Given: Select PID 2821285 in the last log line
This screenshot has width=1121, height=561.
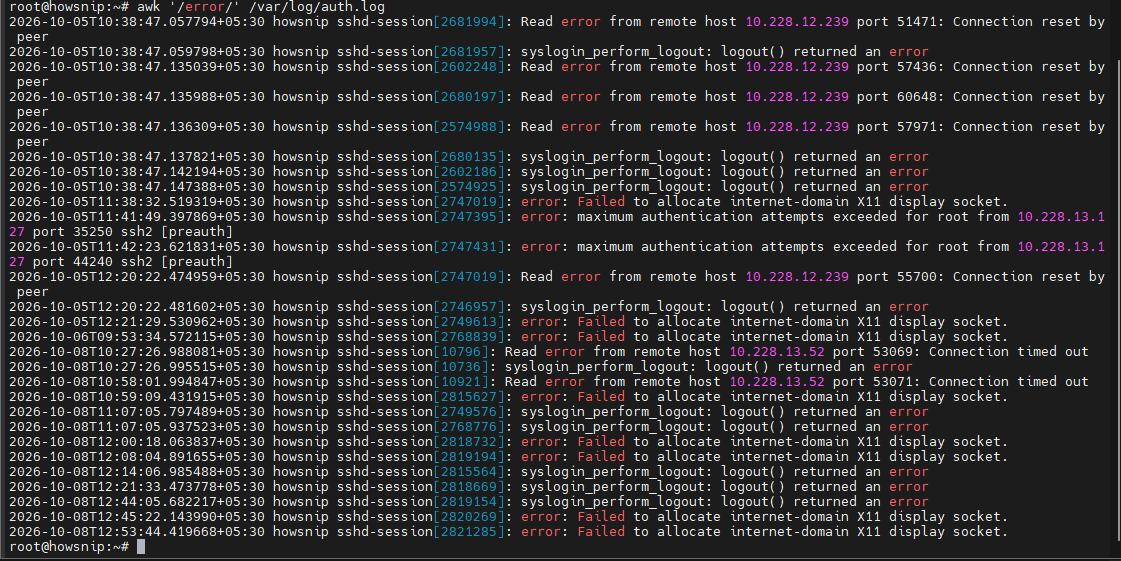Looking at the screenshot, I should tap(469, 532).
